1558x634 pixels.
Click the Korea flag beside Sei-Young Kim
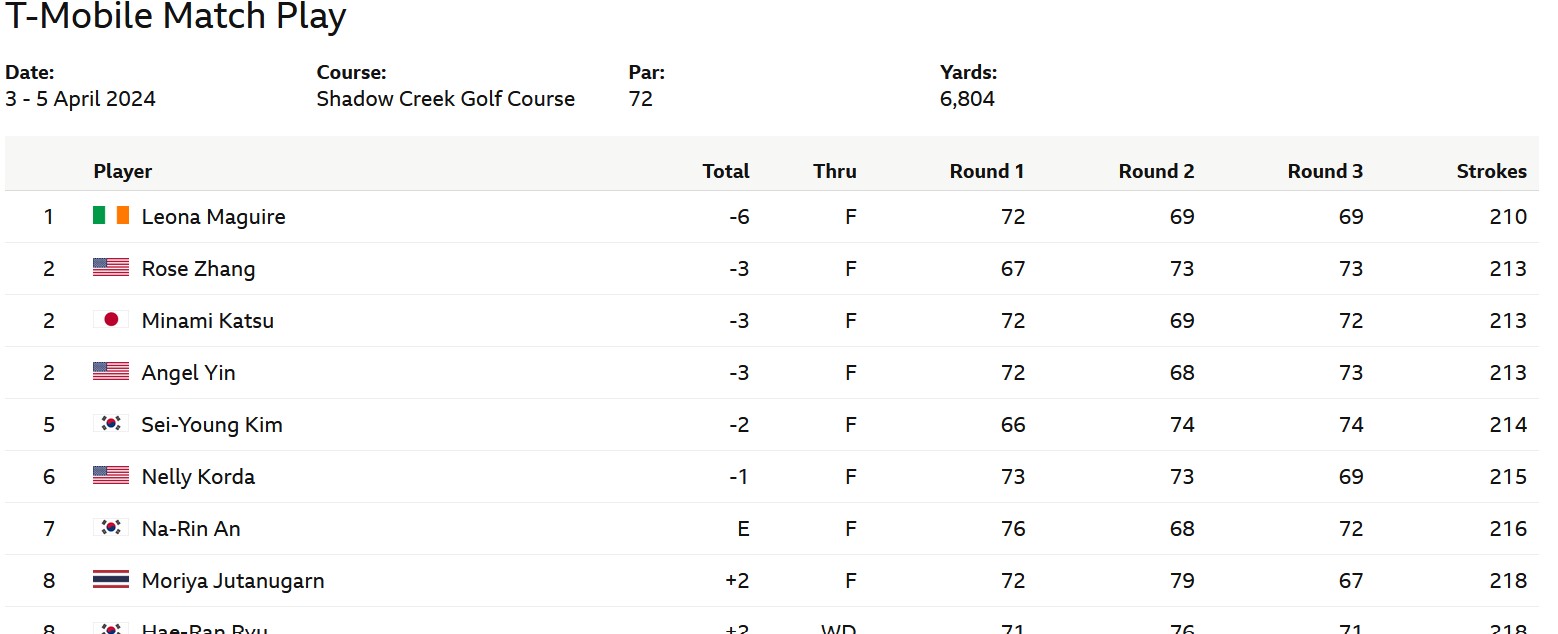tap(111, 424)
